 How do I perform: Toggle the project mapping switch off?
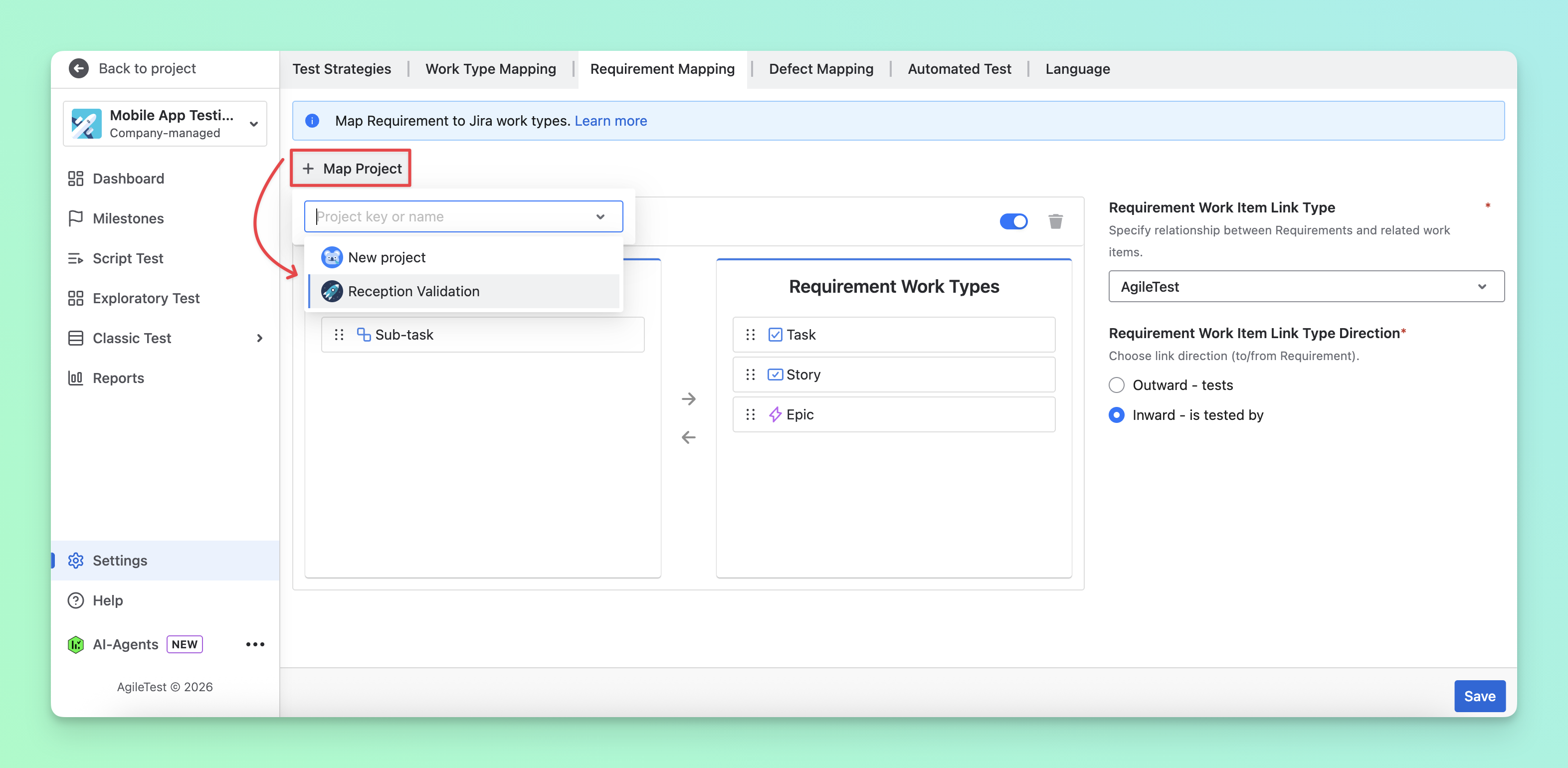(1013, 221)
